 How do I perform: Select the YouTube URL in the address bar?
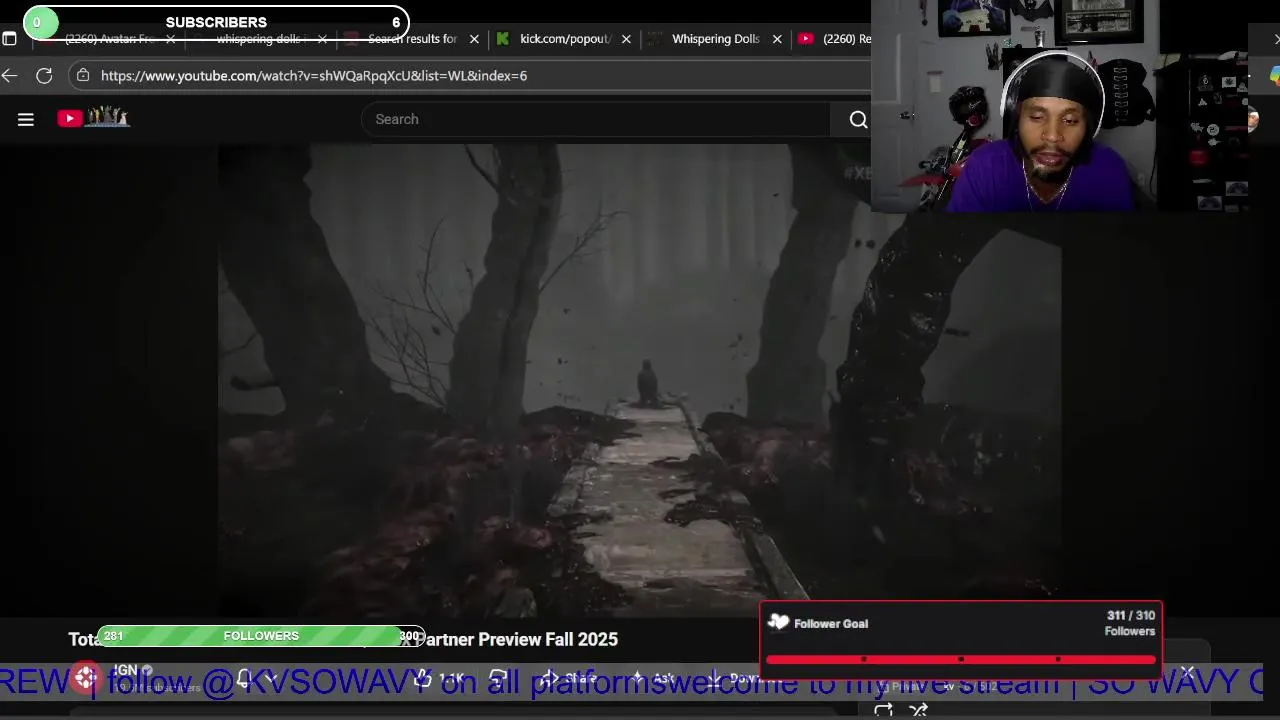click(314, 76)
